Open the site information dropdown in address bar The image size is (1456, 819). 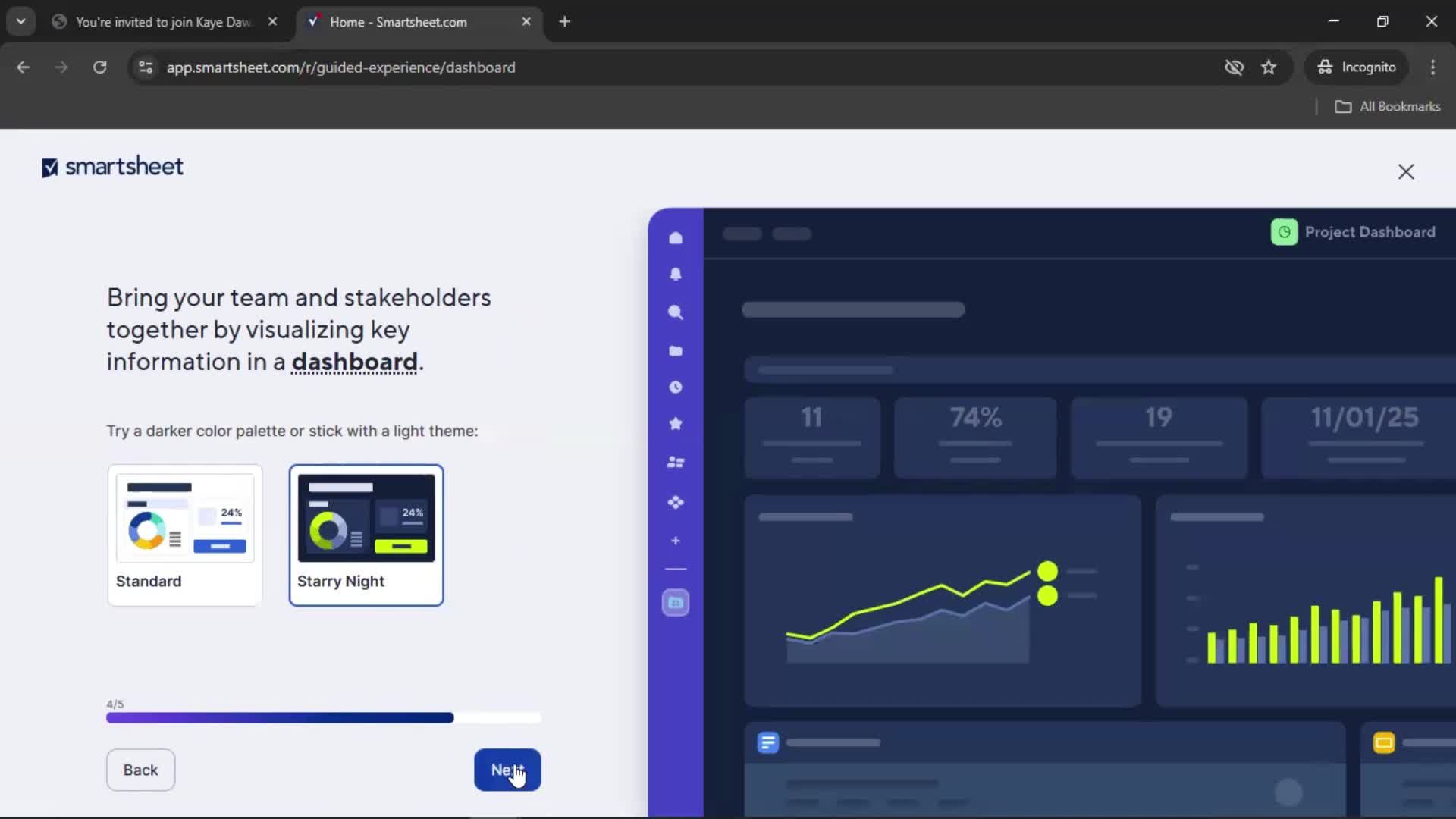[146, 67]
